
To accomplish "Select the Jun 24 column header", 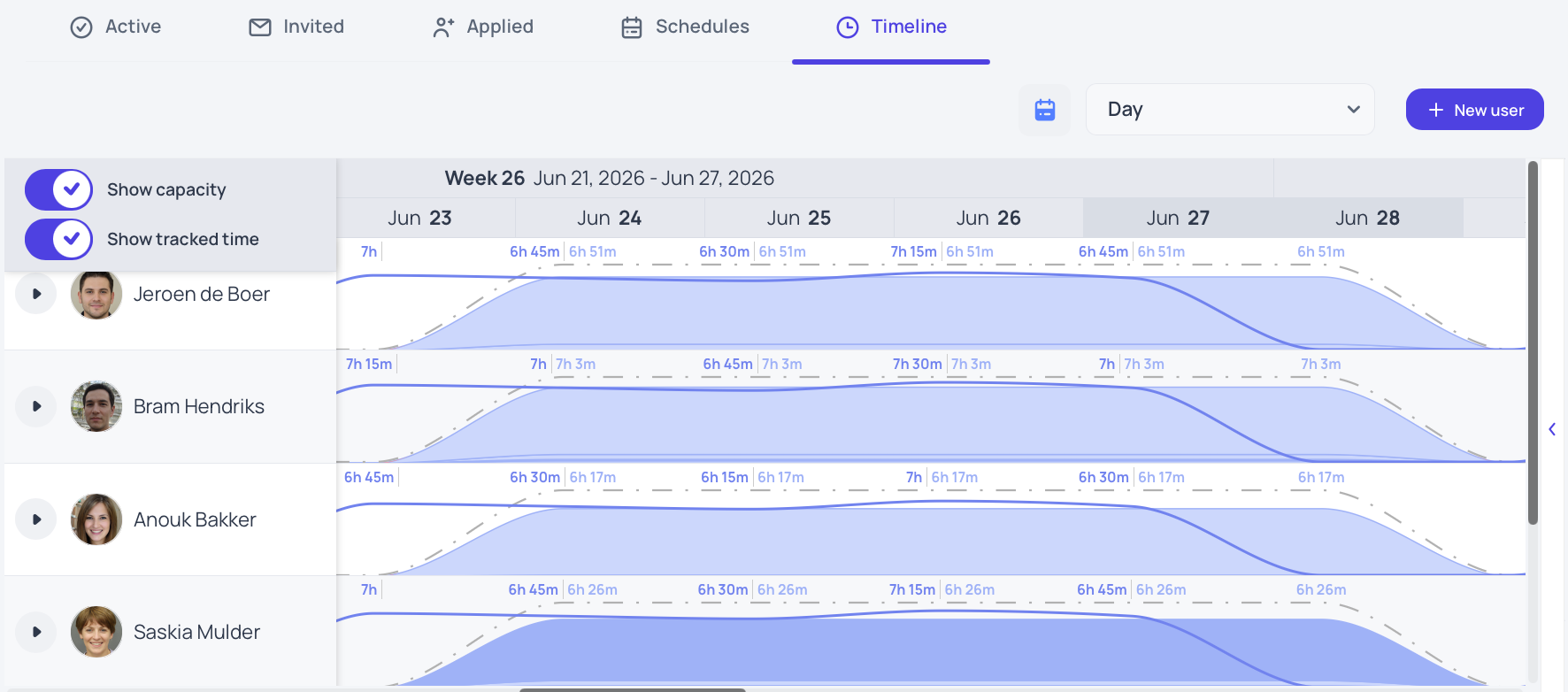I will 610,218.
